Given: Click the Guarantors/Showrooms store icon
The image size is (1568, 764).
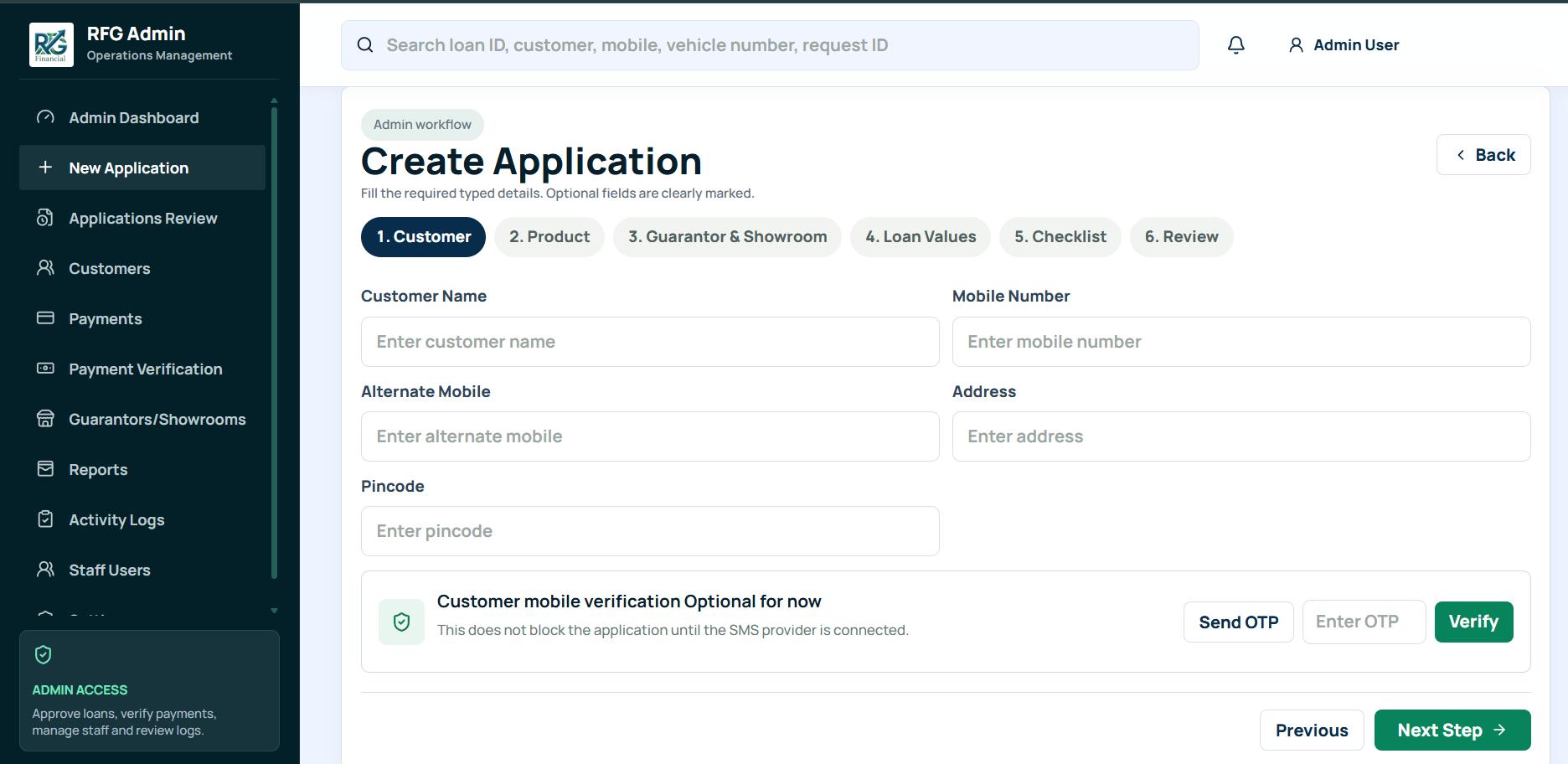Looking at the screenshot, I should click(46, 419).
